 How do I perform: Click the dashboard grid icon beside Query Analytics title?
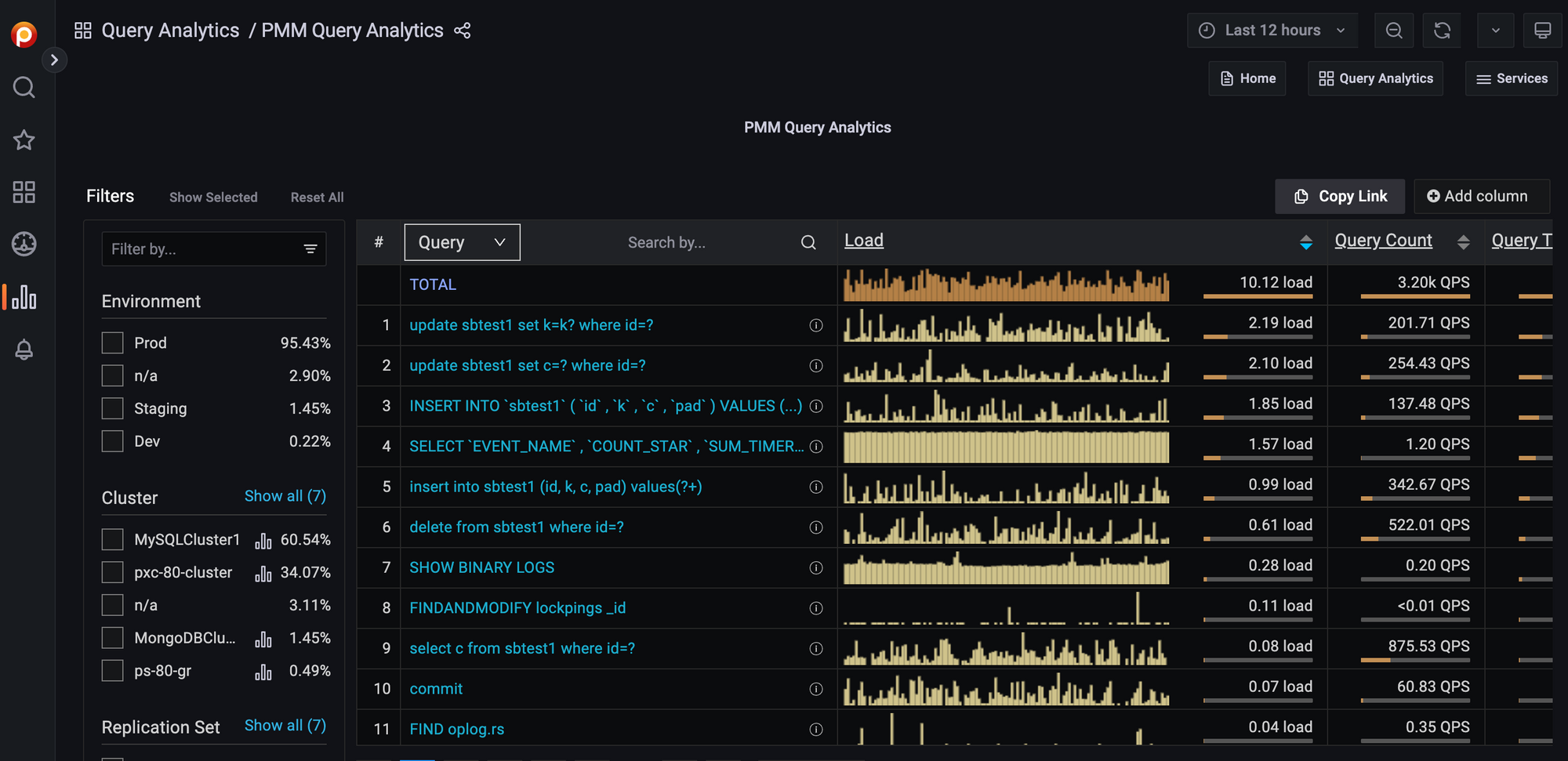[x=83, y=31]
